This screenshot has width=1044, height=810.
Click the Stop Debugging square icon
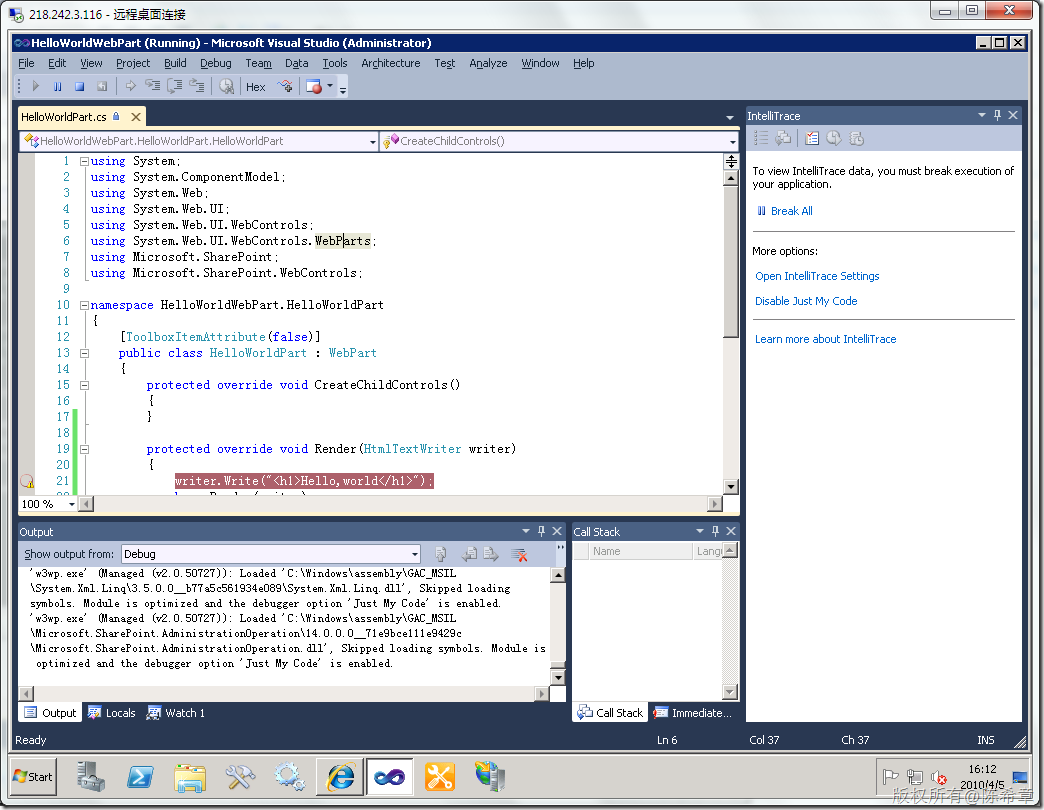79,87
